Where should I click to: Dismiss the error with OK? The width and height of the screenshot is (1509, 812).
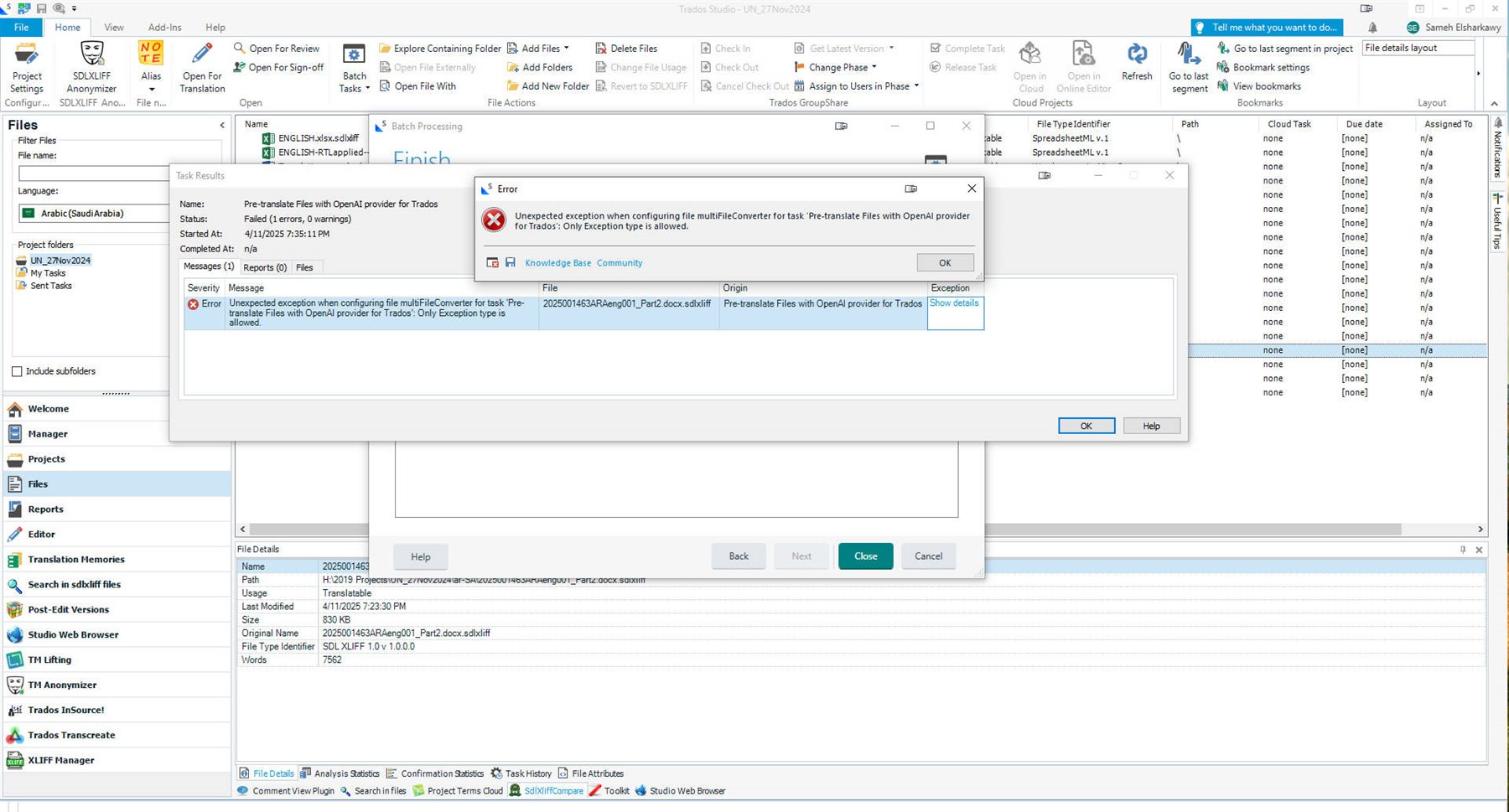[944, 262]
